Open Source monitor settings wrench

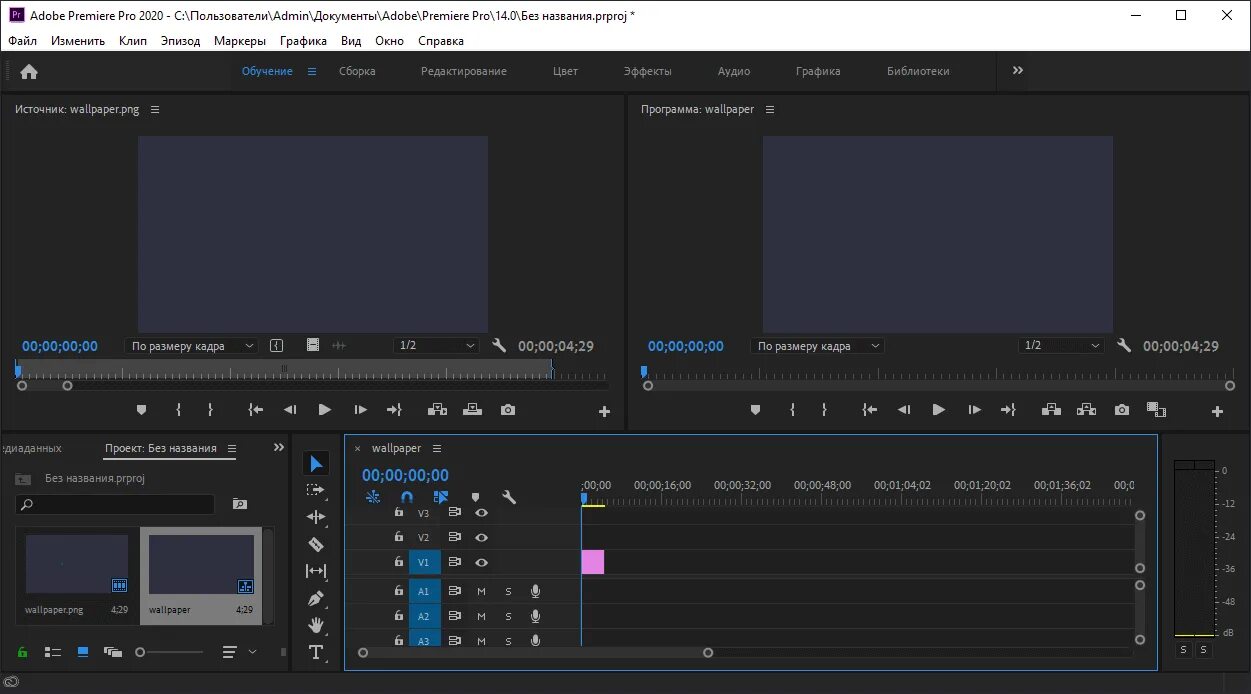[500, 346]
